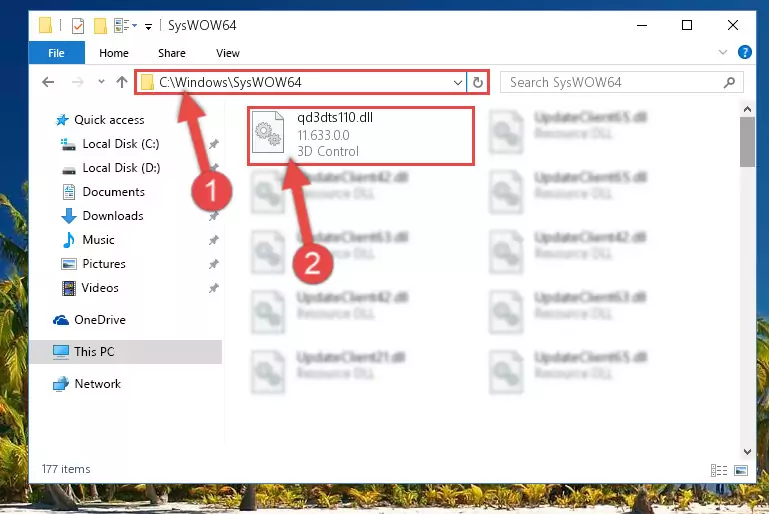Select Network in navigation pane
This screenshot has width=769, height=514.
pyautogui.click(x=97, y=384)
